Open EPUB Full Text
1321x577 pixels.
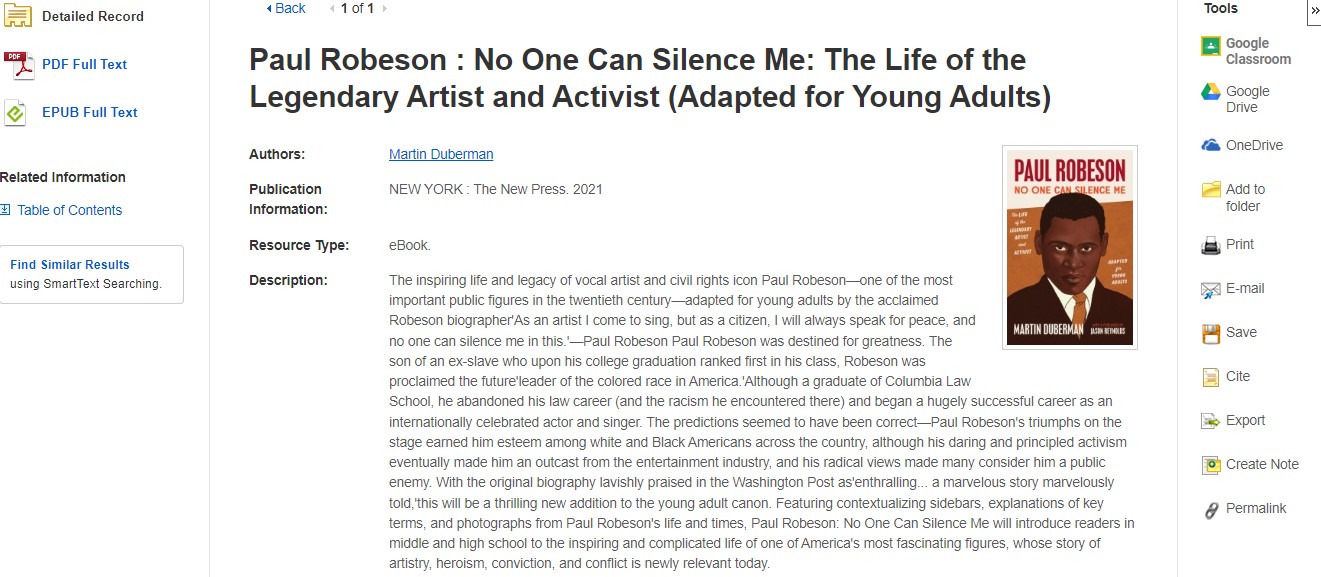pos(89,112)
